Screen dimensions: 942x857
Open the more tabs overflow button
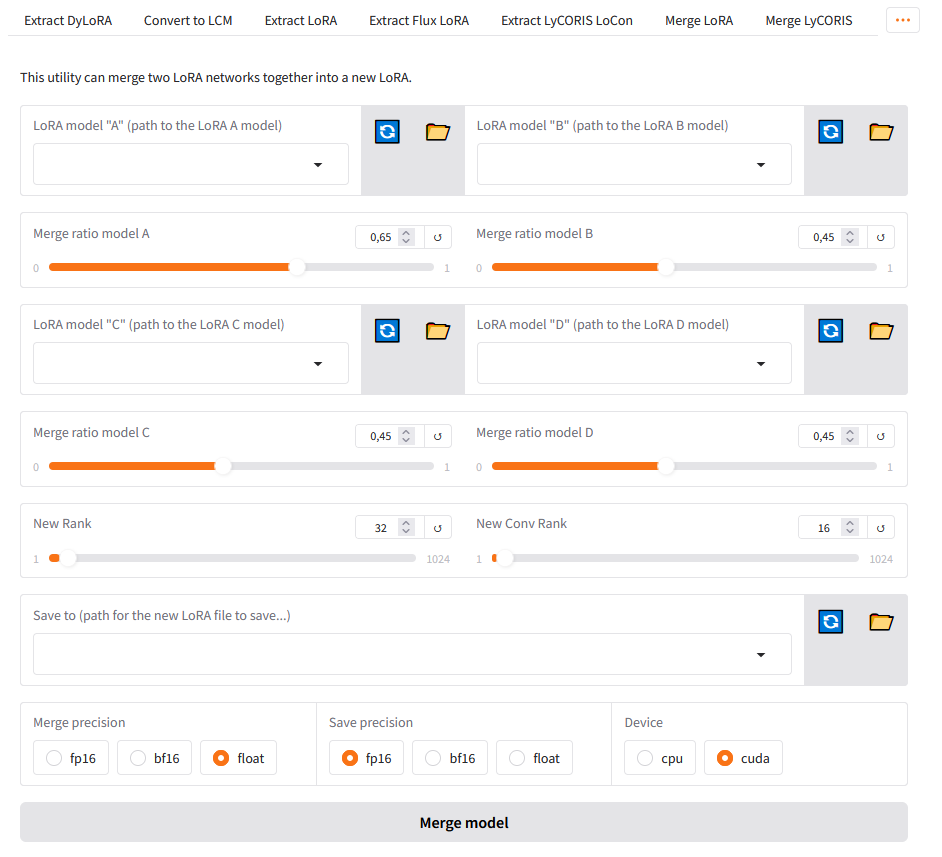click(x=903, y=20)
